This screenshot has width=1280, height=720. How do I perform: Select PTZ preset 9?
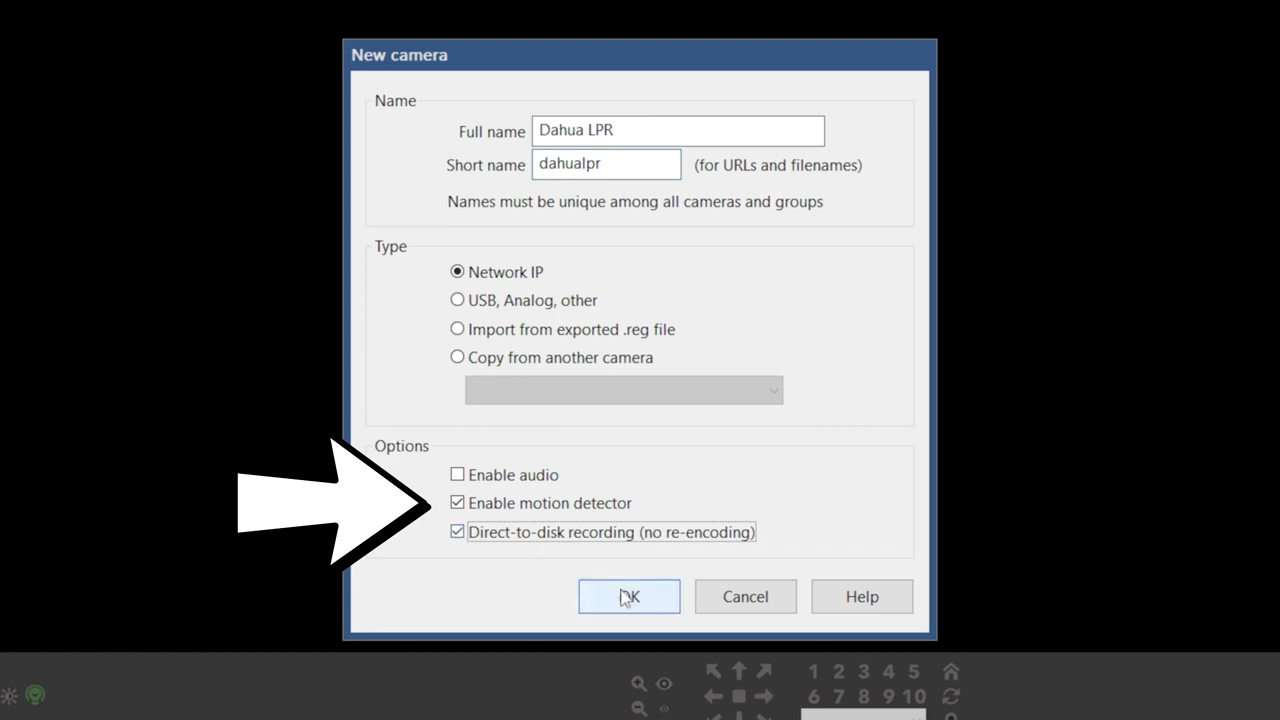coord(888,697)
